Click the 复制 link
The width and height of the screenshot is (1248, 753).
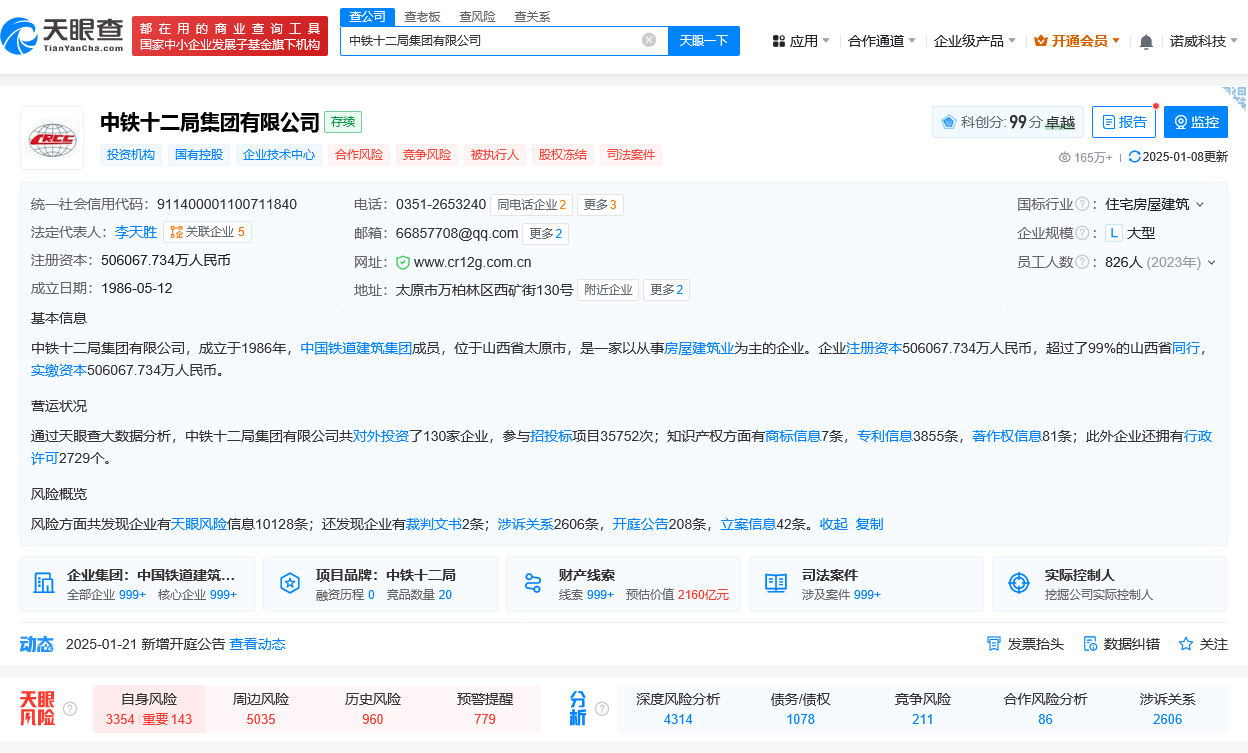point(870,524)
